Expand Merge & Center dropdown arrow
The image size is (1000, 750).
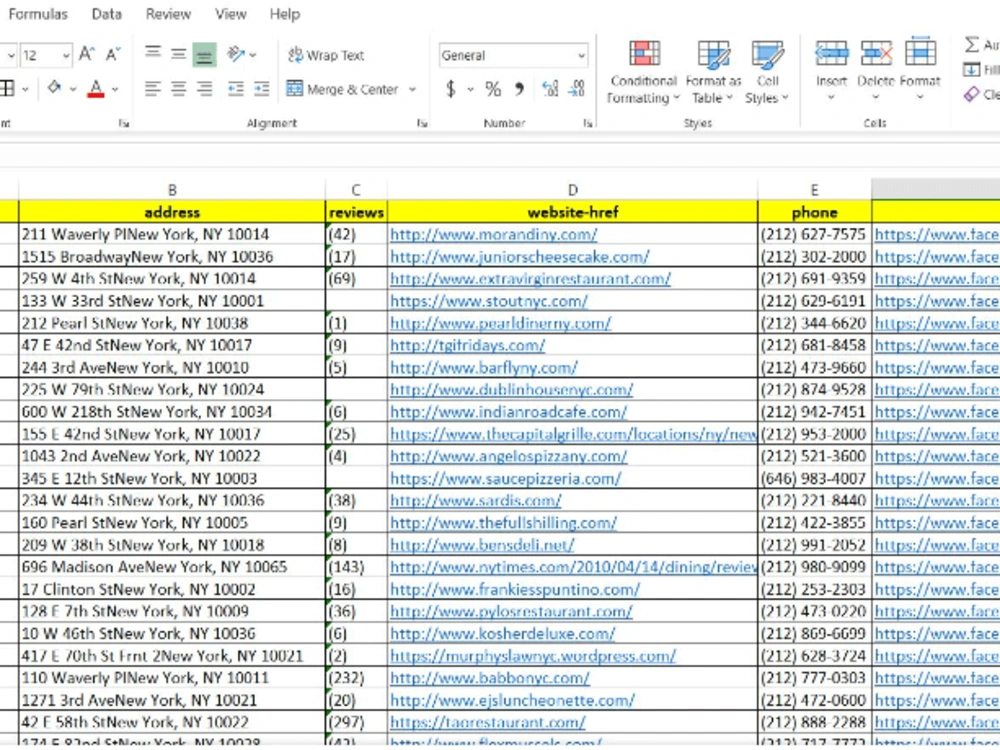[413, 89]
